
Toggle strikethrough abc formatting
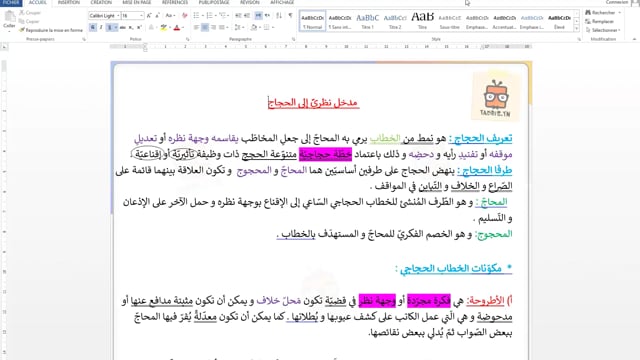pos(122,27)
